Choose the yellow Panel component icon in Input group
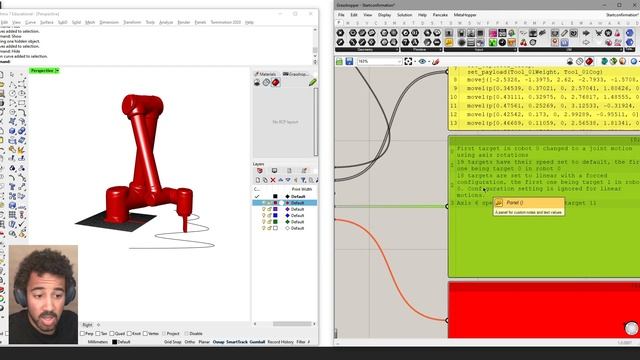Viewport: 640px width, 360px height. coord(449,42)
